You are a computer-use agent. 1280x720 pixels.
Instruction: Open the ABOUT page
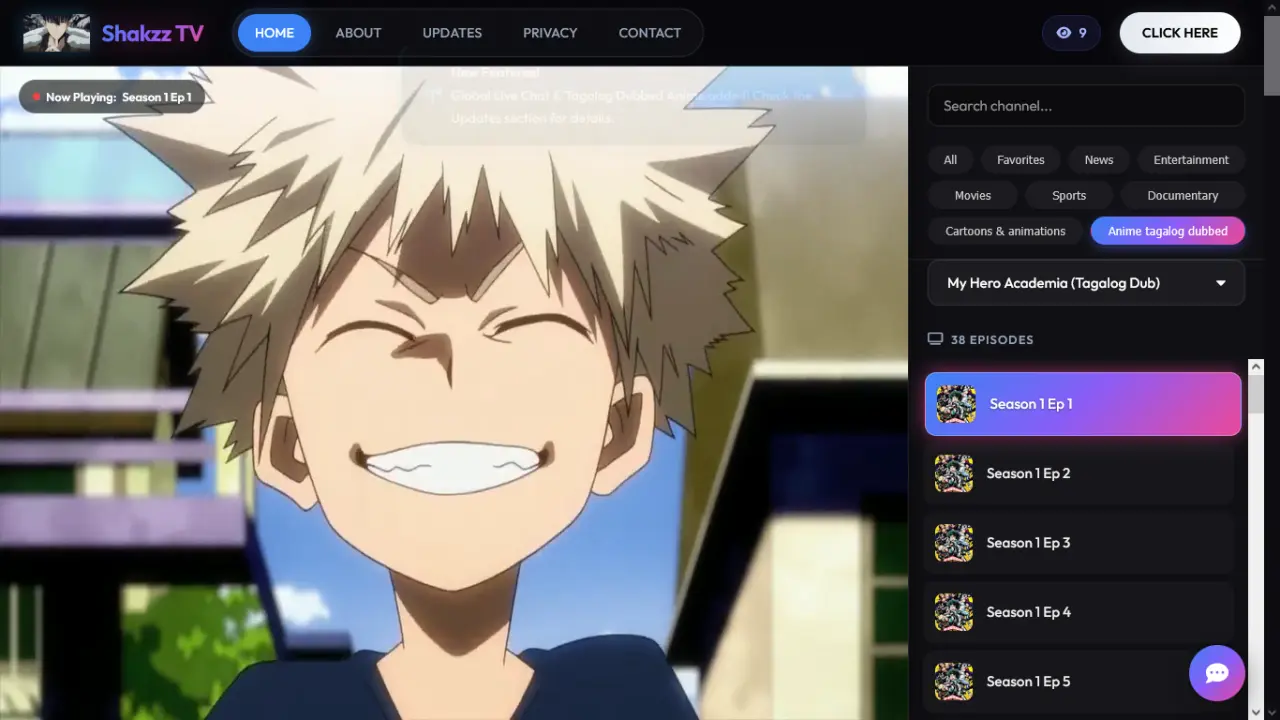pyautogui.click(x=358, y=33)
